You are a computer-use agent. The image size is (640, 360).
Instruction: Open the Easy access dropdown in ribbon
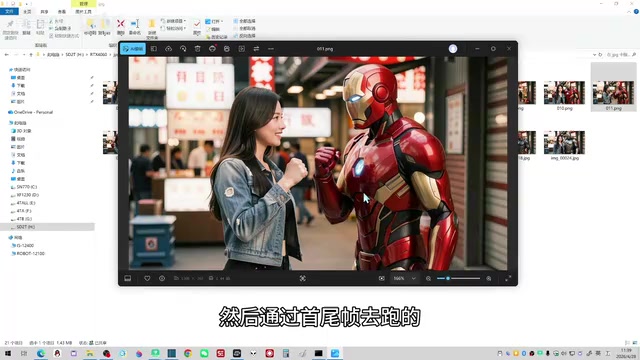coord(173,28)
